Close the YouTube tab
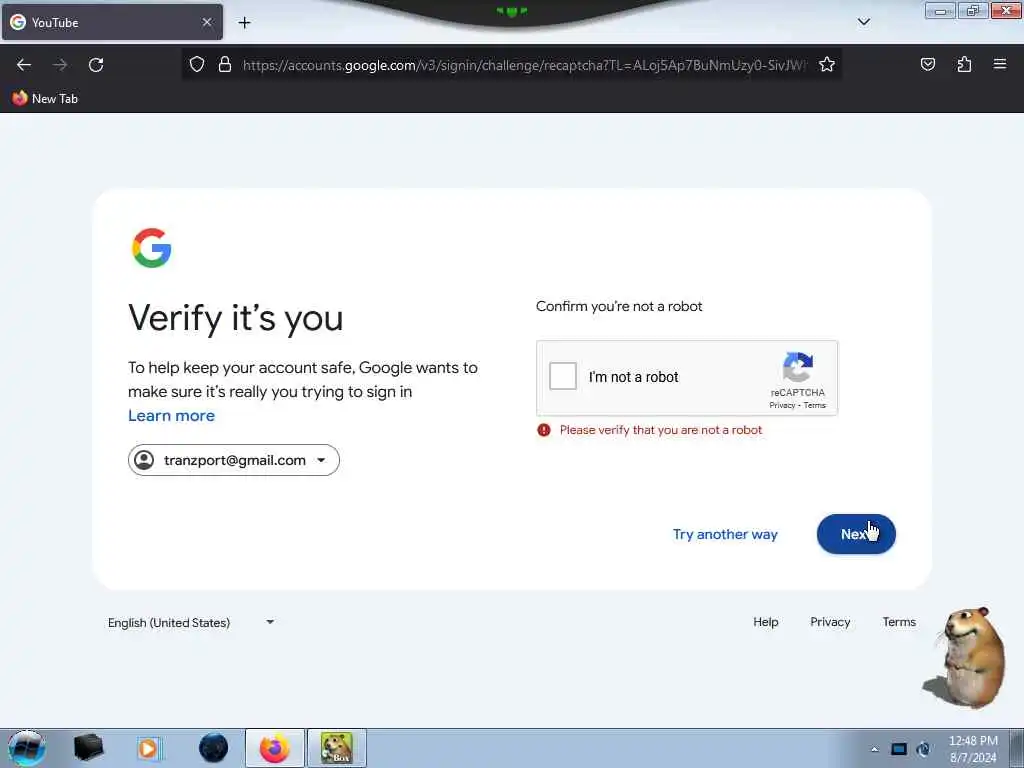This screenshot has height=768, width=1024. coord(207,22)
